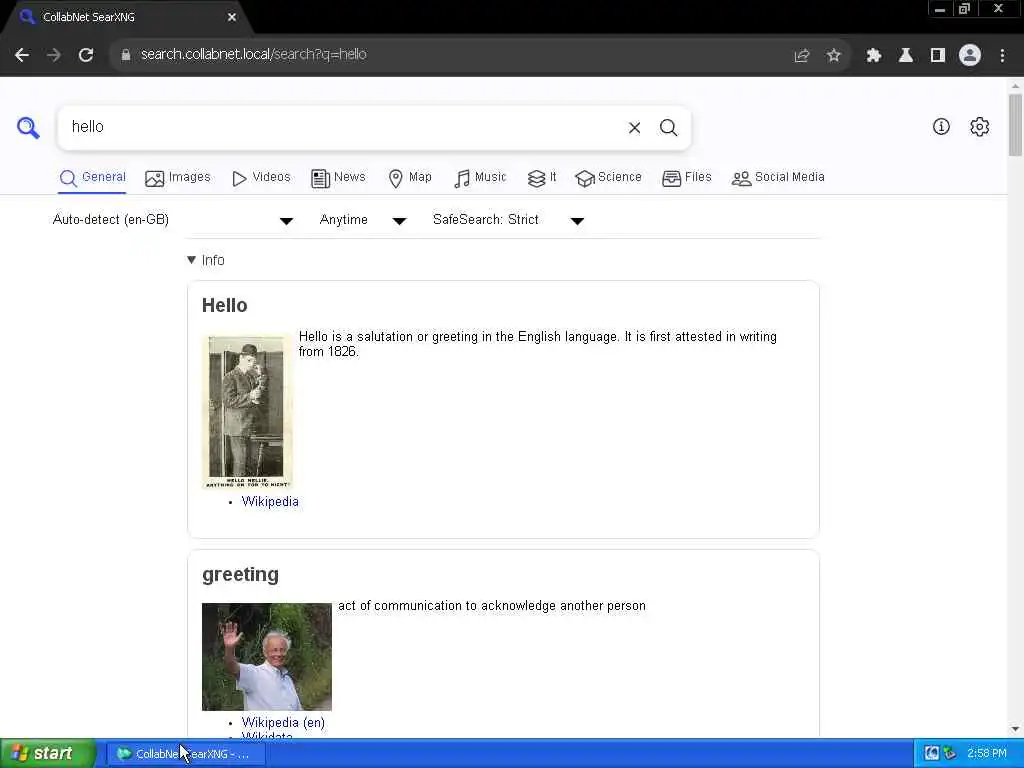Switch to the Map tab
Viewport: 1024px width, 768px height.
pos(409,178)
